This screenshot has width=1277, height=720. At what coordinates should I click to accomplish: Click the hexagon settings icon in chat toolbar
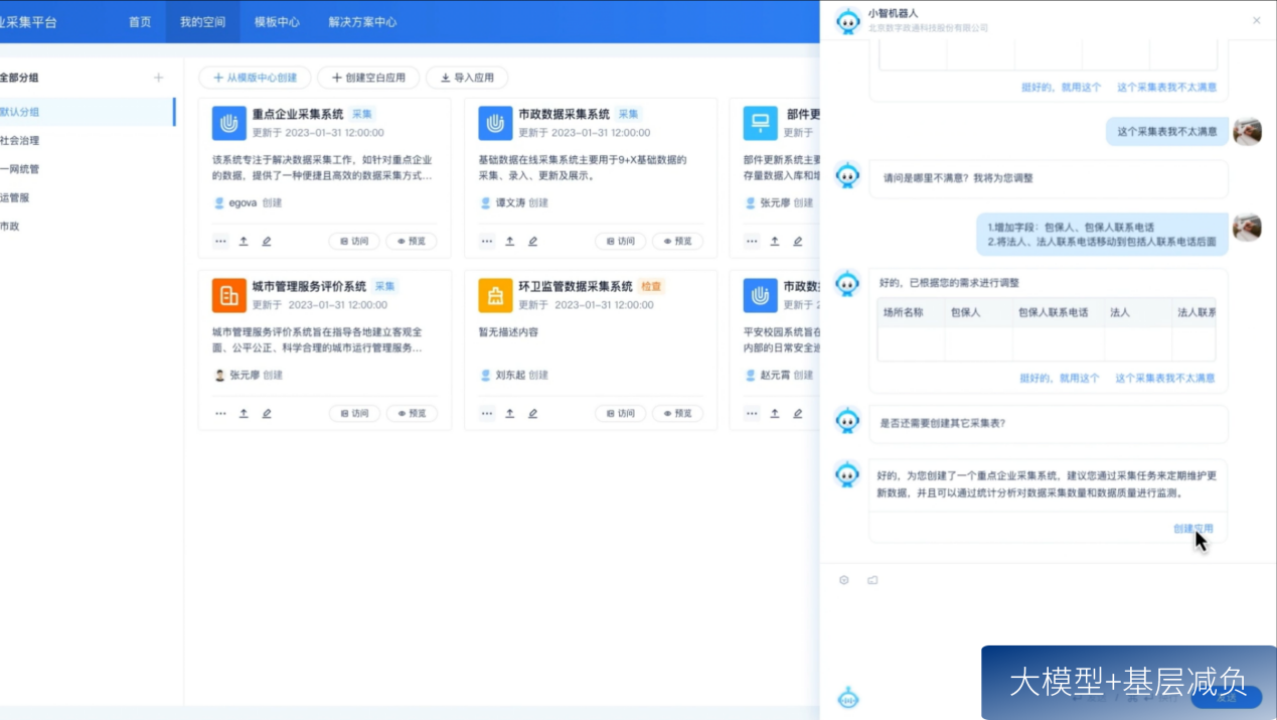point(844,580)
